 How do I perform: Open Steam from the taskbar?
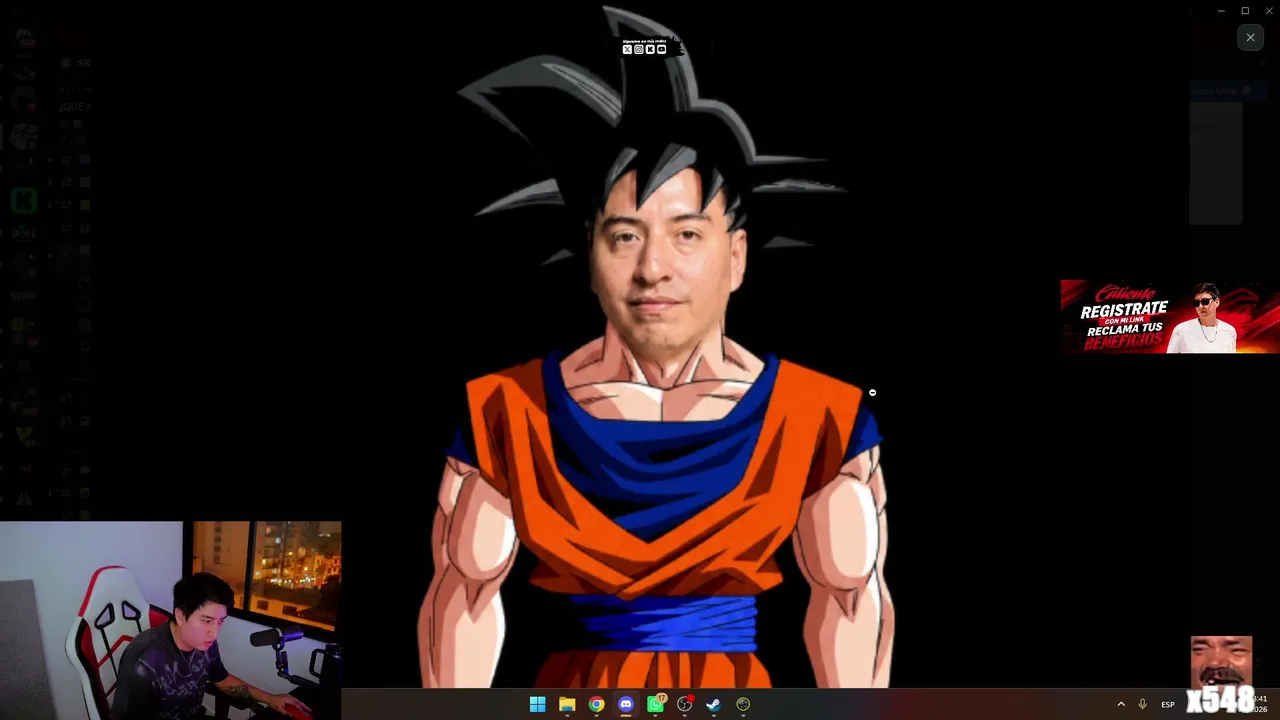click(713, 704)
